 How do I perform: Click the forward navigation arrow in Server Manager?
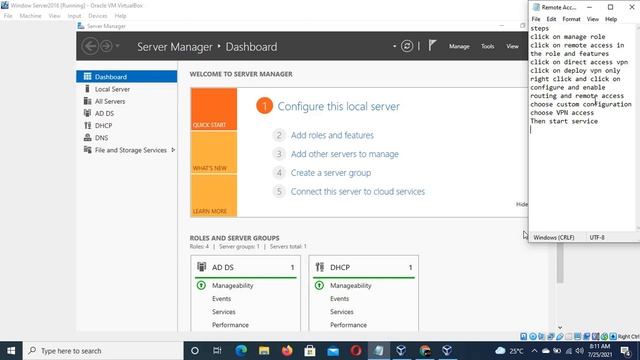[107, 46]
